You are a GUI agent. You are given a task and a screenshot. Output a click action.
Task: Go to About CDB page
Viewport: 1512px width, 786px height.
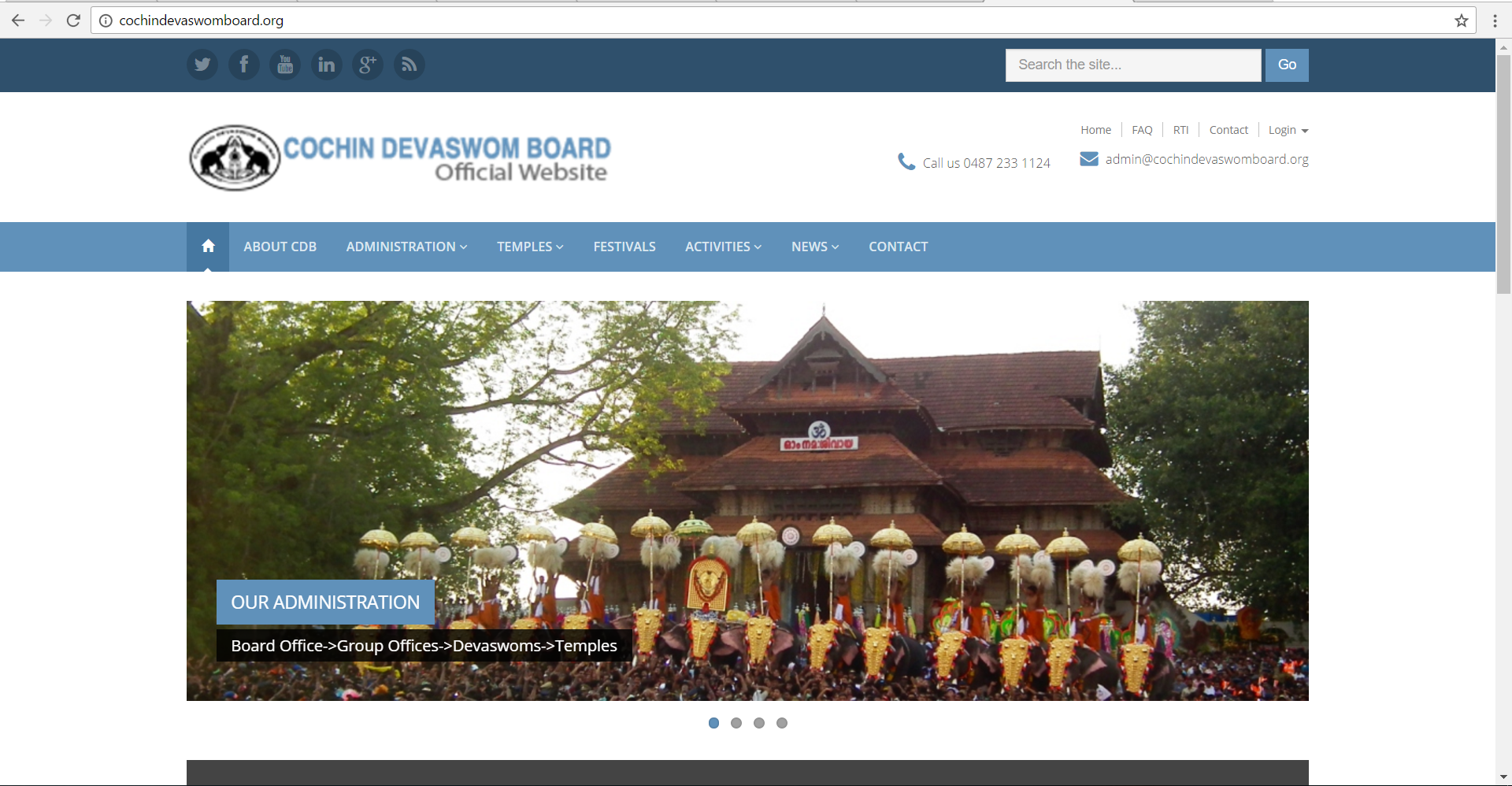(x=280, y=247)
